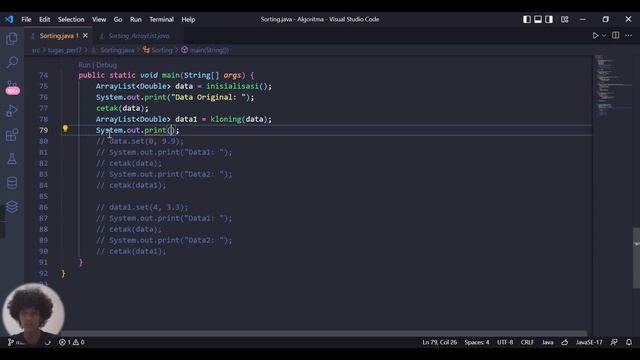640x360 pixels.
Task: Open the Go menu
Action: [118, 19]
